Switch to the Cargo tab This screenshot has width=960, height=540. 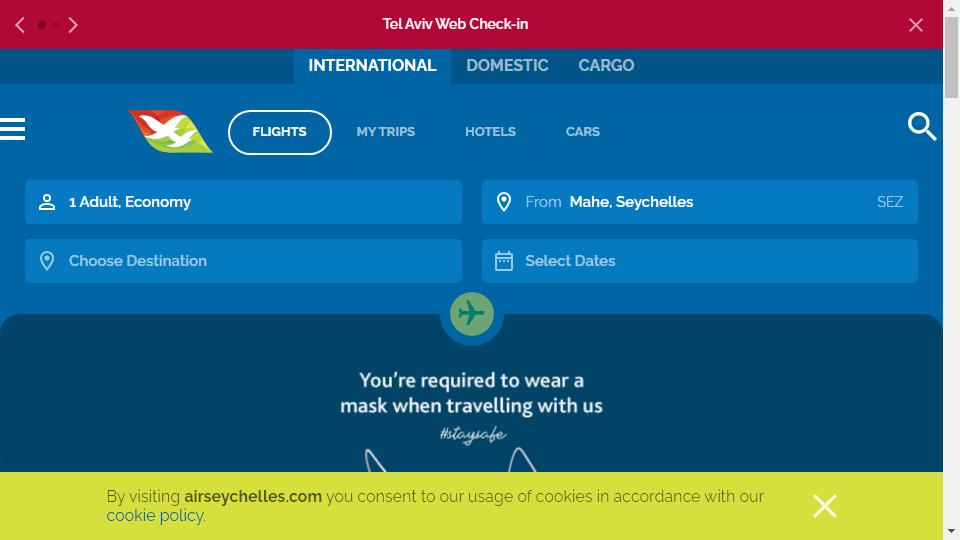point(606,66)
